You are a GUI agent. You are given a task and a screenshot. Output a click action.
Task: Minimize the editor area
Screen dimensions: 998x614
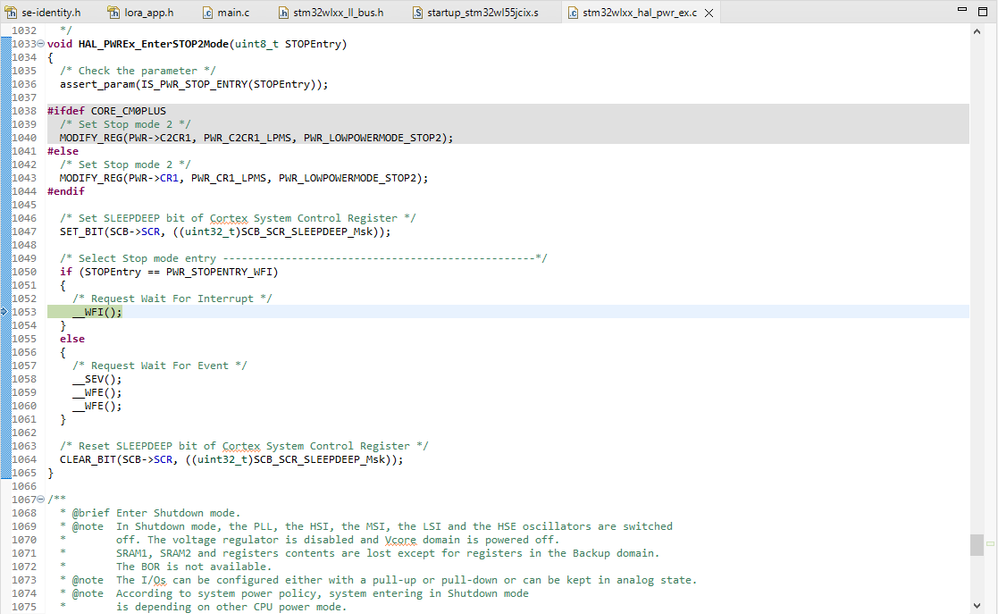pos(962,10)
